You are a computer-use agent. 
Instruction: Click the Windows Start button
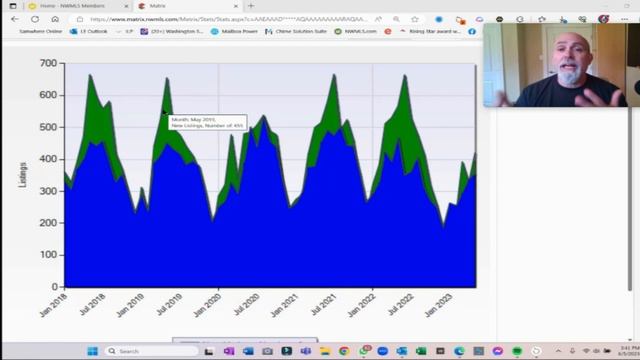pos(93,351)
